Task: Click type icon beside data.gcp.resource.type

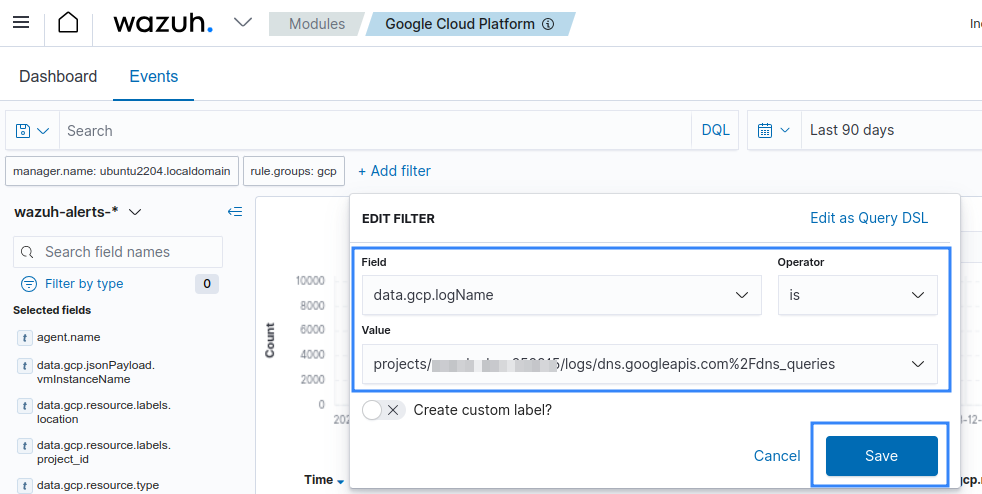Action: pos(24,486)
